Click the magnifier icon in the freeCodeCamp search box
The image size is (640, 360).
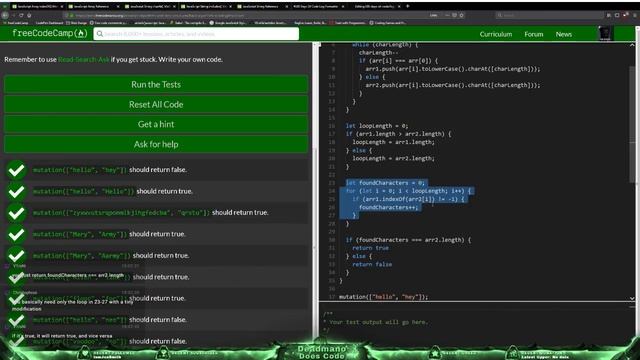pos(100,34)
